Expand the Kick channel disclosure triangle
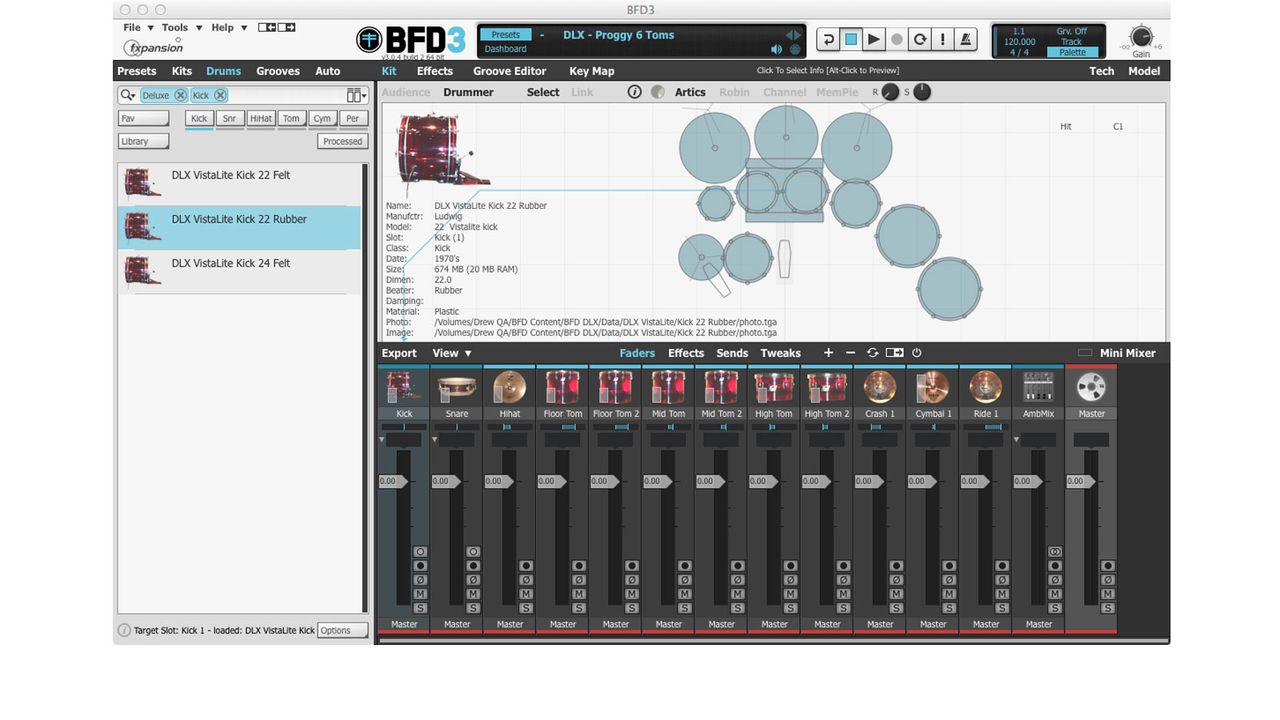Image resolution: width=1280 pixels, height=720 pixels. coord(381,440)
